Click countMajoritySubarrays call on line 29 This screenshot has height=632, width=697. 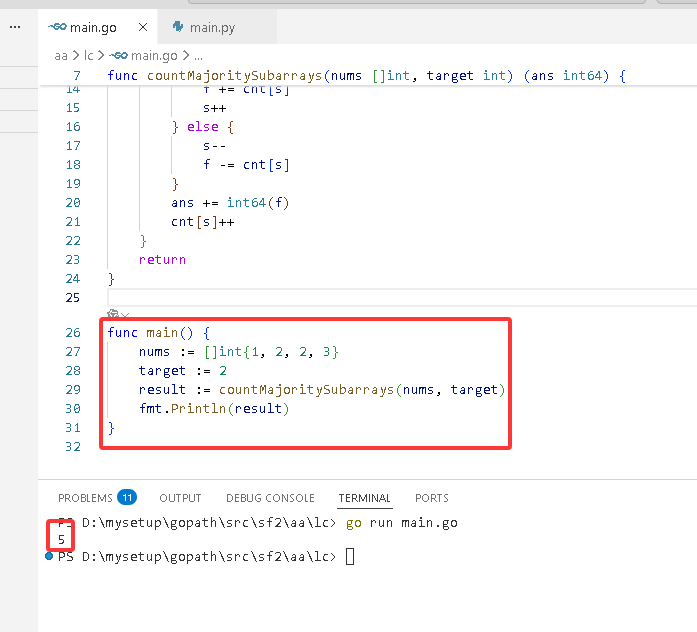(x=306, y=389)
